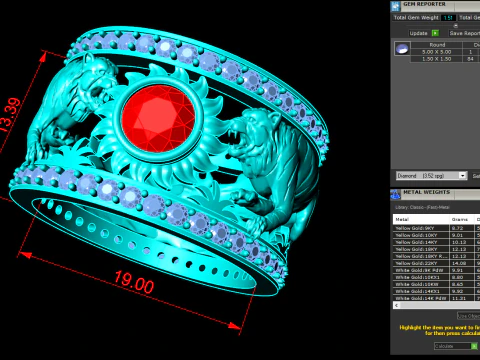480x360 pixels.
Task: Click the red center gemstone on the ring
Action: tap(158, 119)
